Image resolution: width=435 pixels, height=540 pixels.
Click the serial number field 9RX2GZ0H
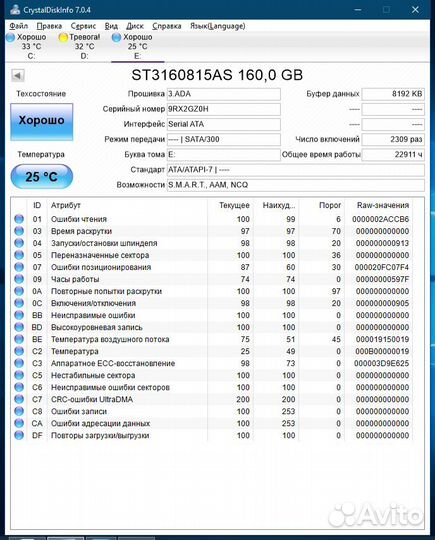click(224, 109)
